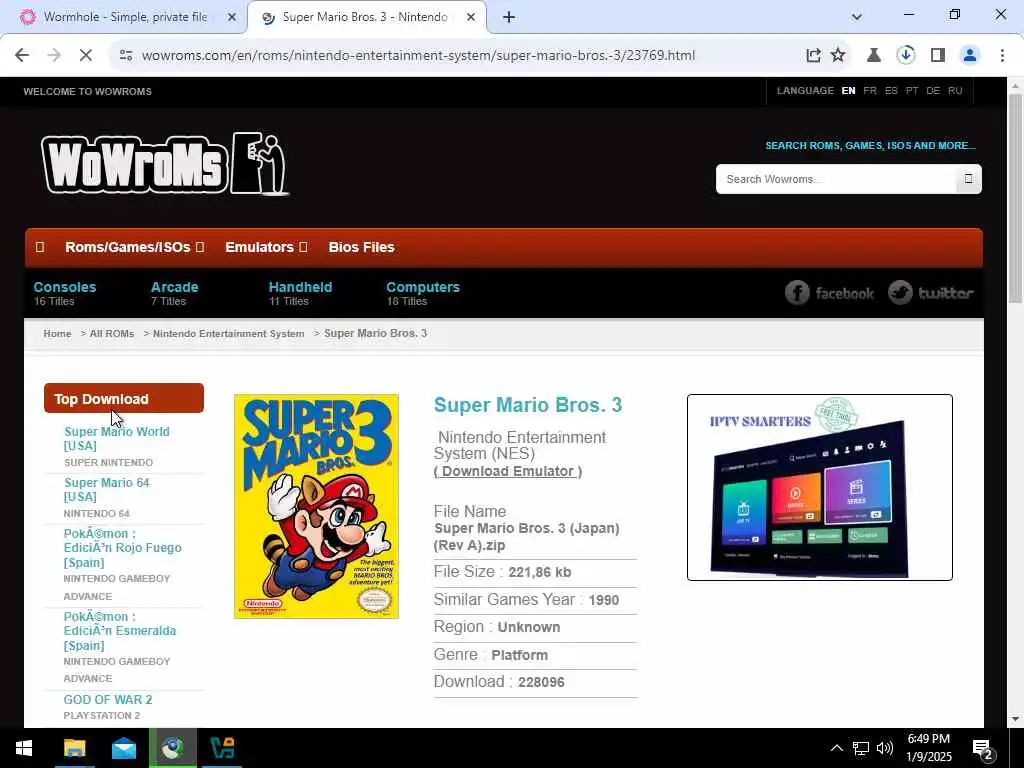Viewport: 1024px width, 768px height.
Task: Open the Windows Start menu
Action: tap(24, 748)
